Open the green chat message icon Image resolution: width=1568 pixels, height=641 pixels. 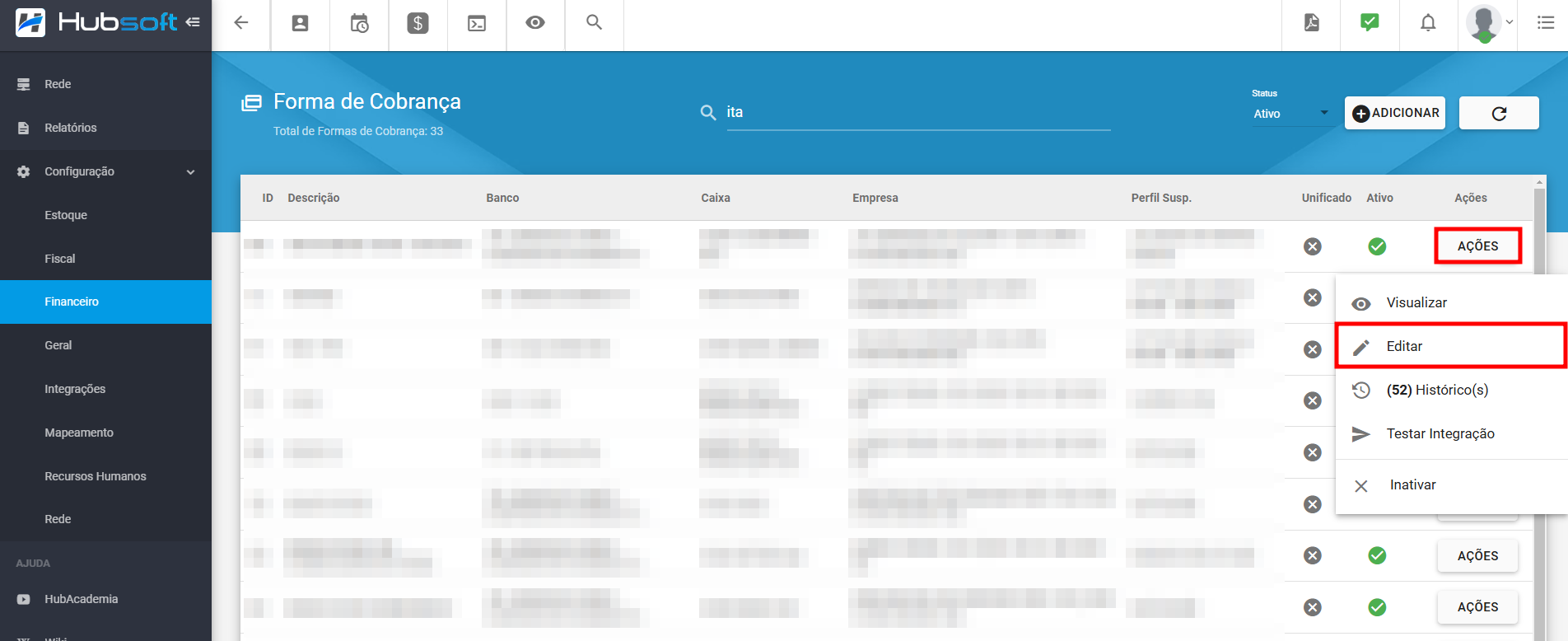[x=1370, y=23]
